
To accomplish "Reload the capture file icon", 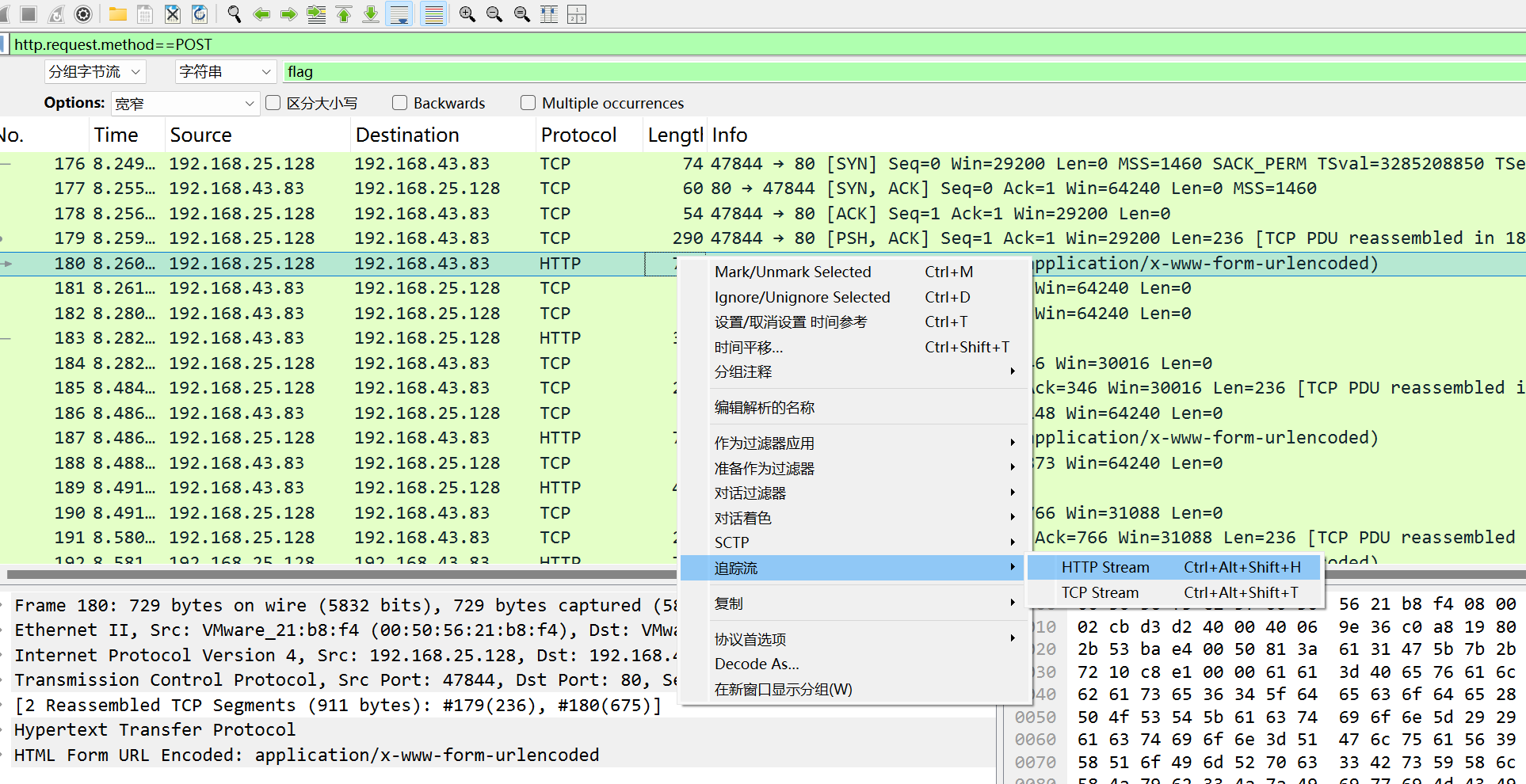I will pos(200,14).
